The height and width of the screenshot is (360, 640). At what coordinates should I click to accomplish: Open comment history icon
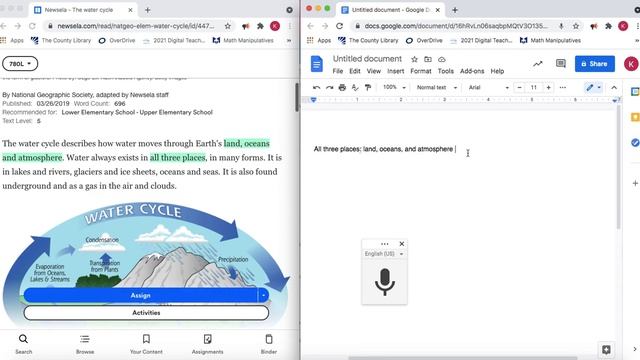tap(561, 64)
